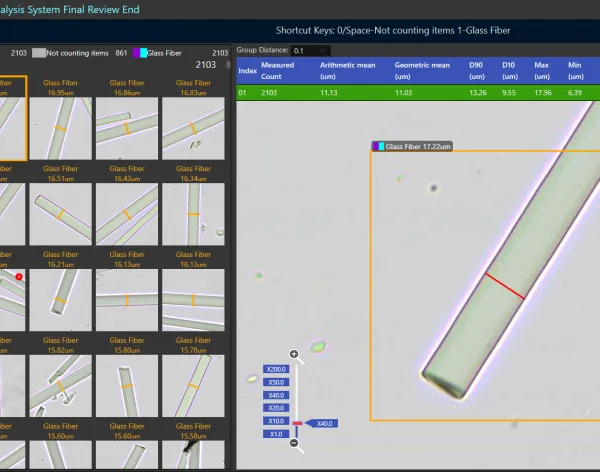This screenshot has width=600, height=472.
Task: Pick the Glass Fiber 15.80um thumbnail
Action: pos(127,385)
